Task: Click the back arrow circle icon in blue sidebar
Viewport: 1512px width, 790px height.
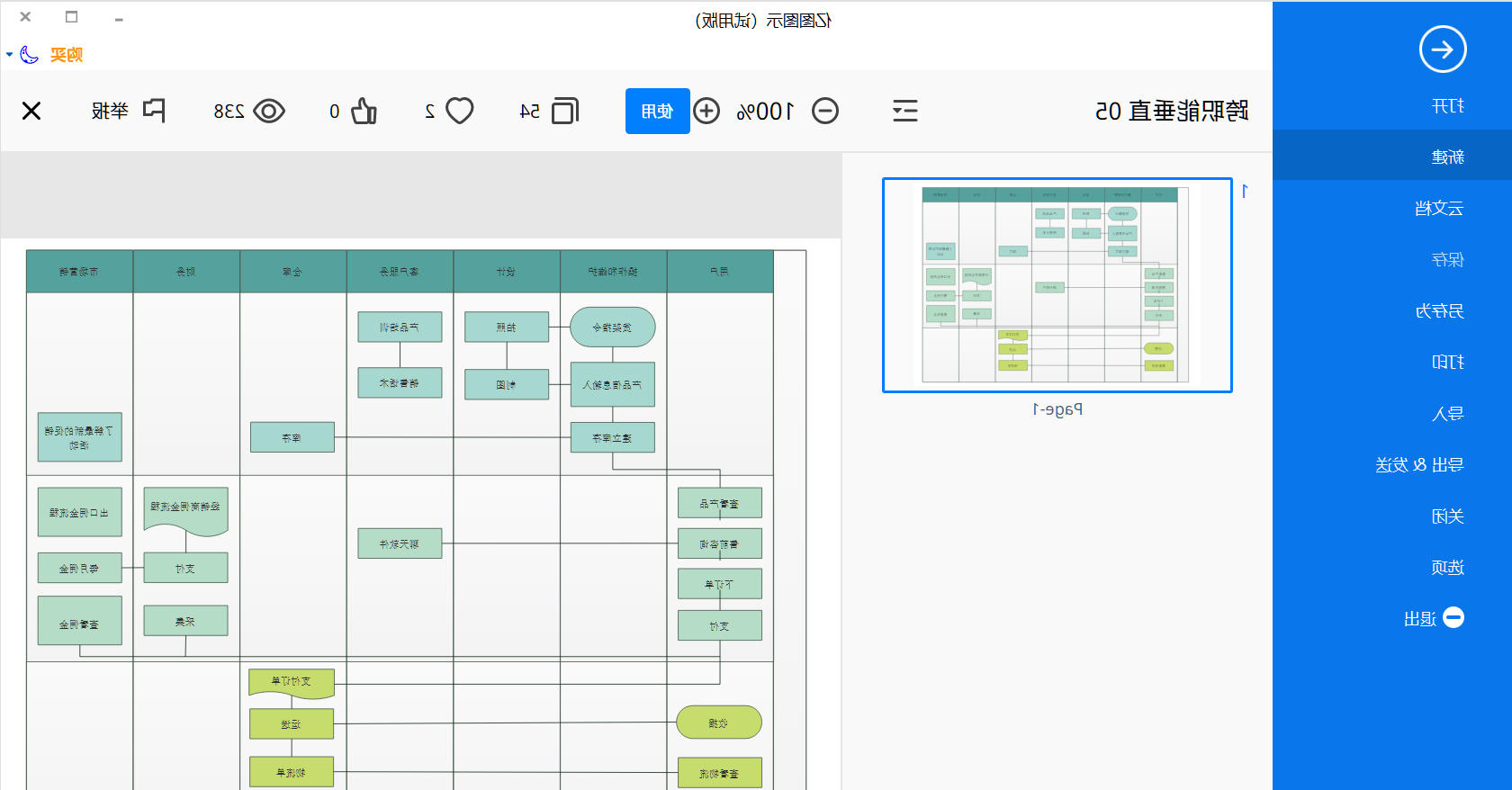Action: point(1443,49)
